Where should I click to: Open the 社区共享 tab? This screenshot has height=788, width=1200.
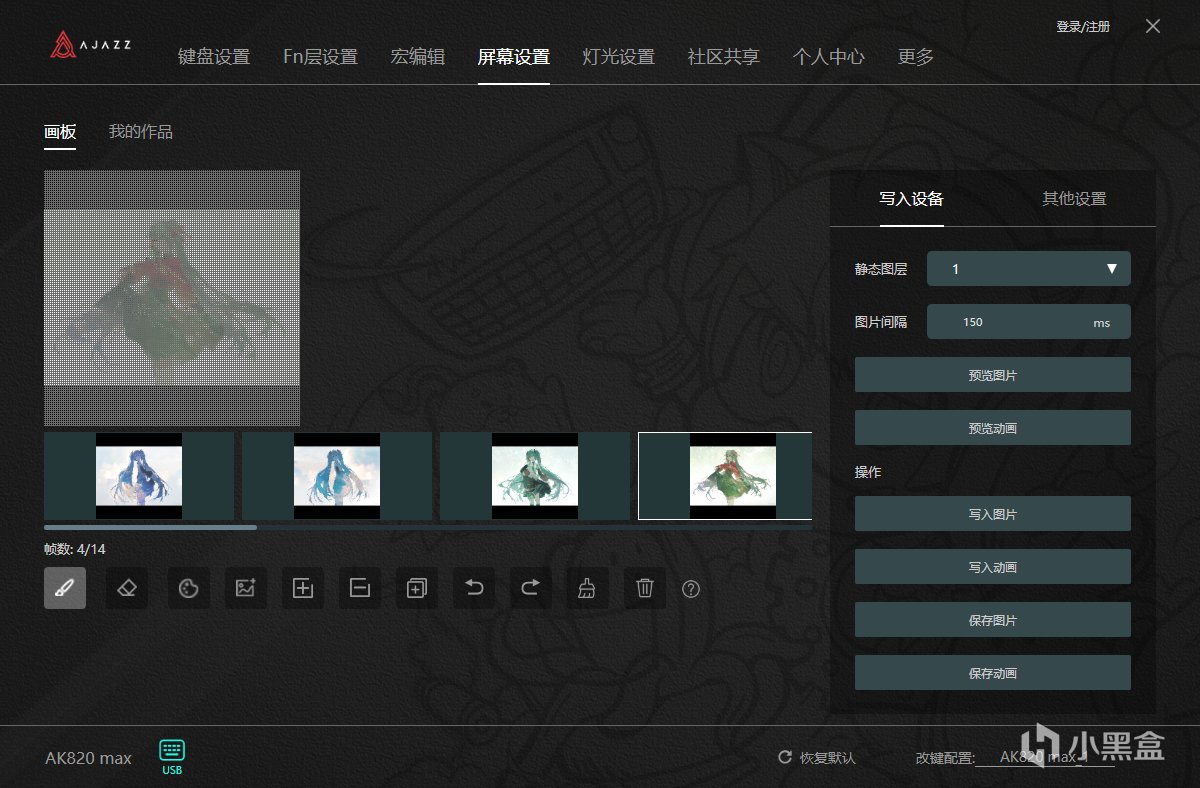point(724,57)
